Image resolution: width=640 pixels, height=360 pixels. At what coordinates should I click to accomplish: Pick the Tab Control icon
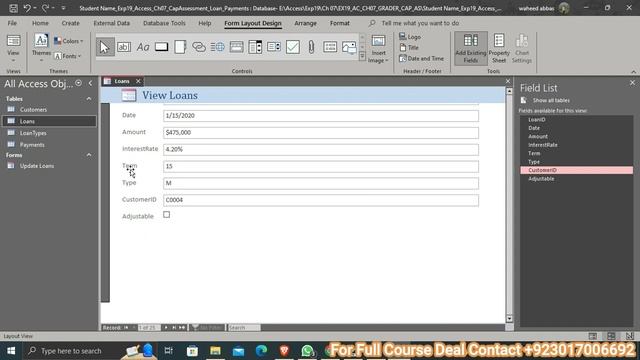pyautogui.click(x=180, y=47)
